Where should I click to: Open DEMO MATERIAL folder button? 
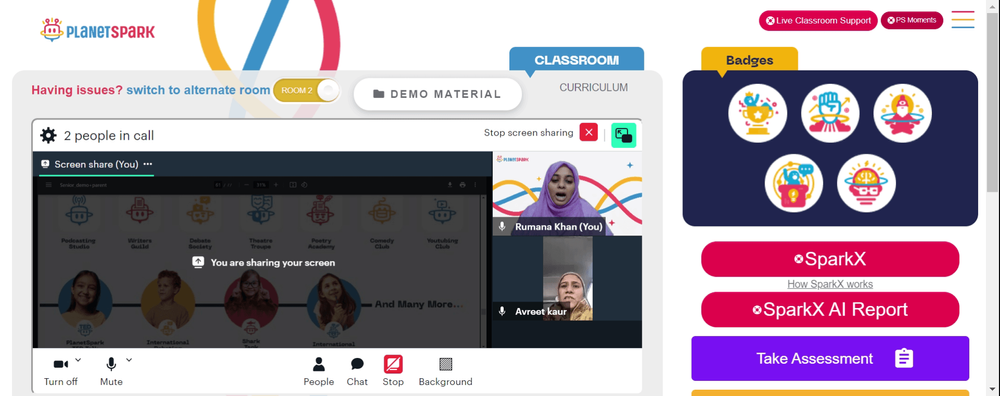pos(438,94)
